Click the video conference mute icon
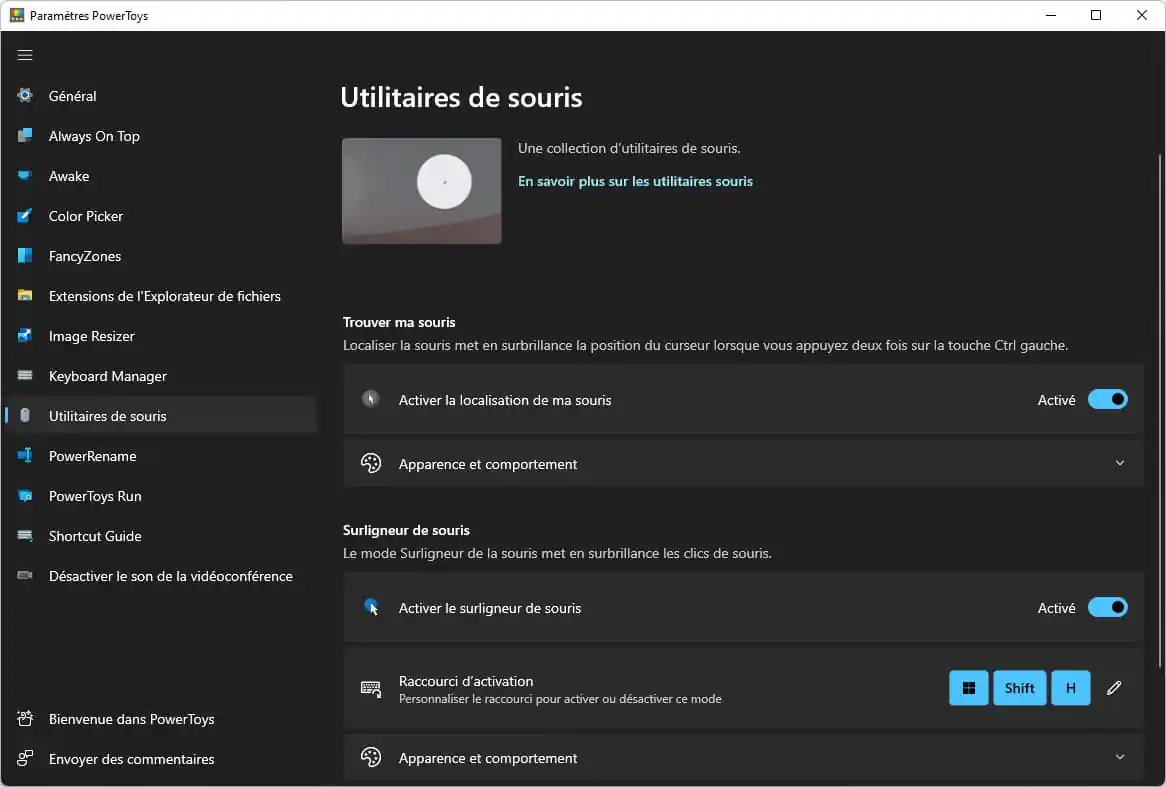 (x=25, y=576)
